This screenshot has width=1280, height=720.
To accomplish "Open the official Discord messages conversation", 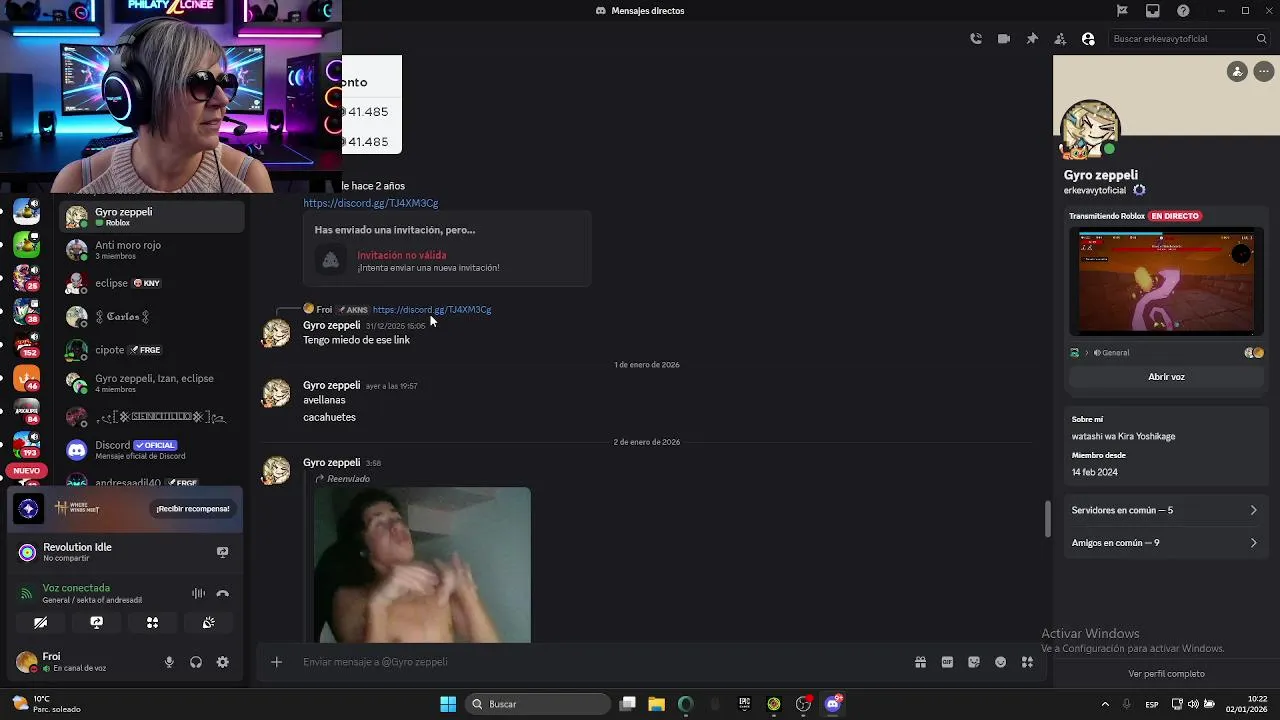I will (152, 450).
